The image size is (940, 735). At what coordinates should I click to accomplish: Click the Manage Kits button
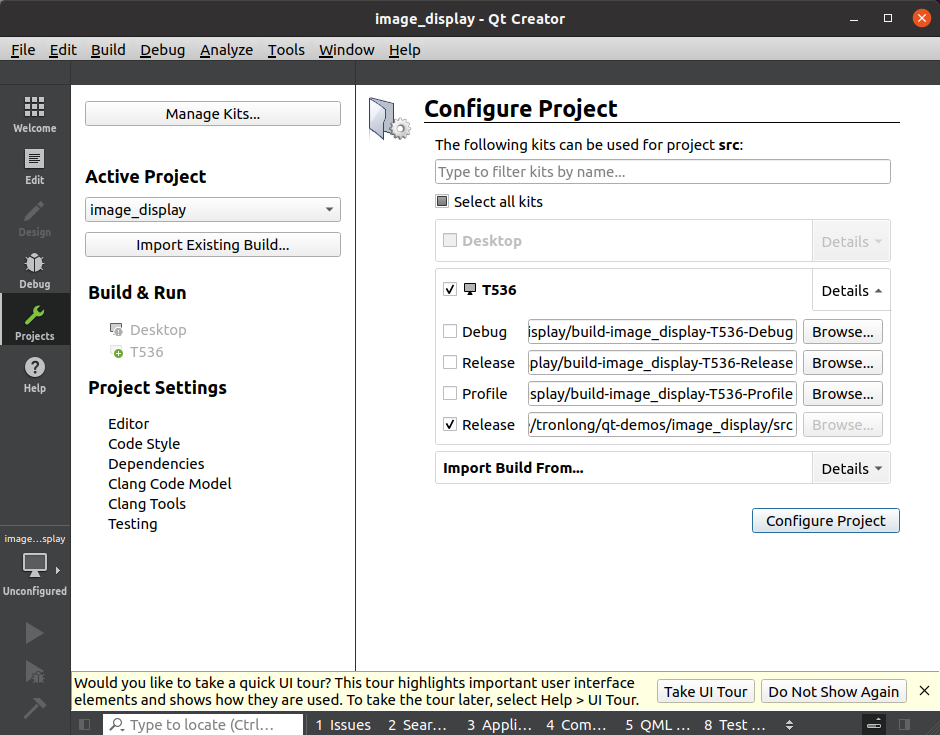point(213,114)
